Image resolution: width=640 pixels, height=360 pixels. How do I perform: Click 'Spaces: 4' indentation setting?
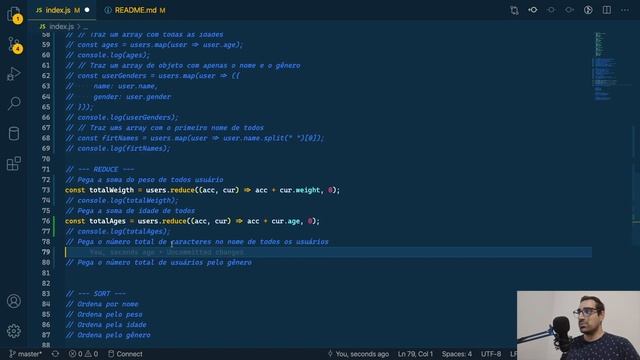[457, 354]
